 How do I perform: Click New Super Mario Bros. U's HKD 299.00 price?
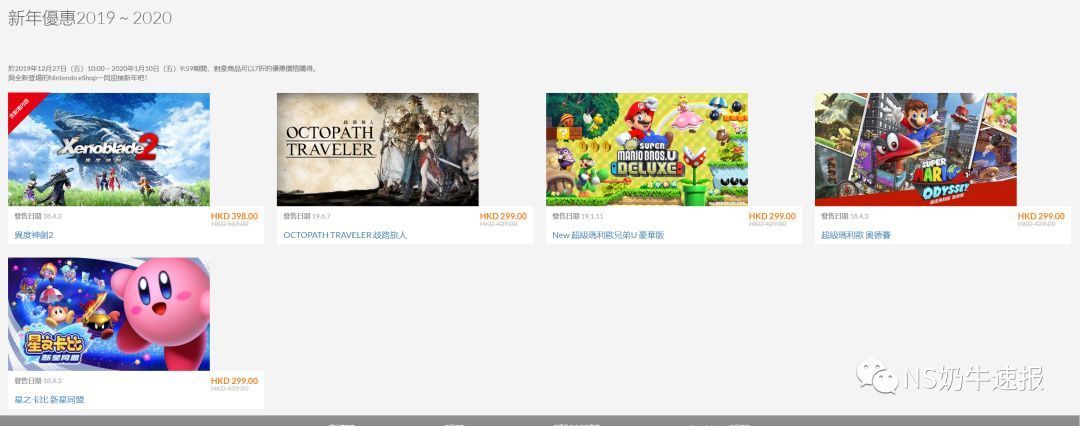point(772,216)
